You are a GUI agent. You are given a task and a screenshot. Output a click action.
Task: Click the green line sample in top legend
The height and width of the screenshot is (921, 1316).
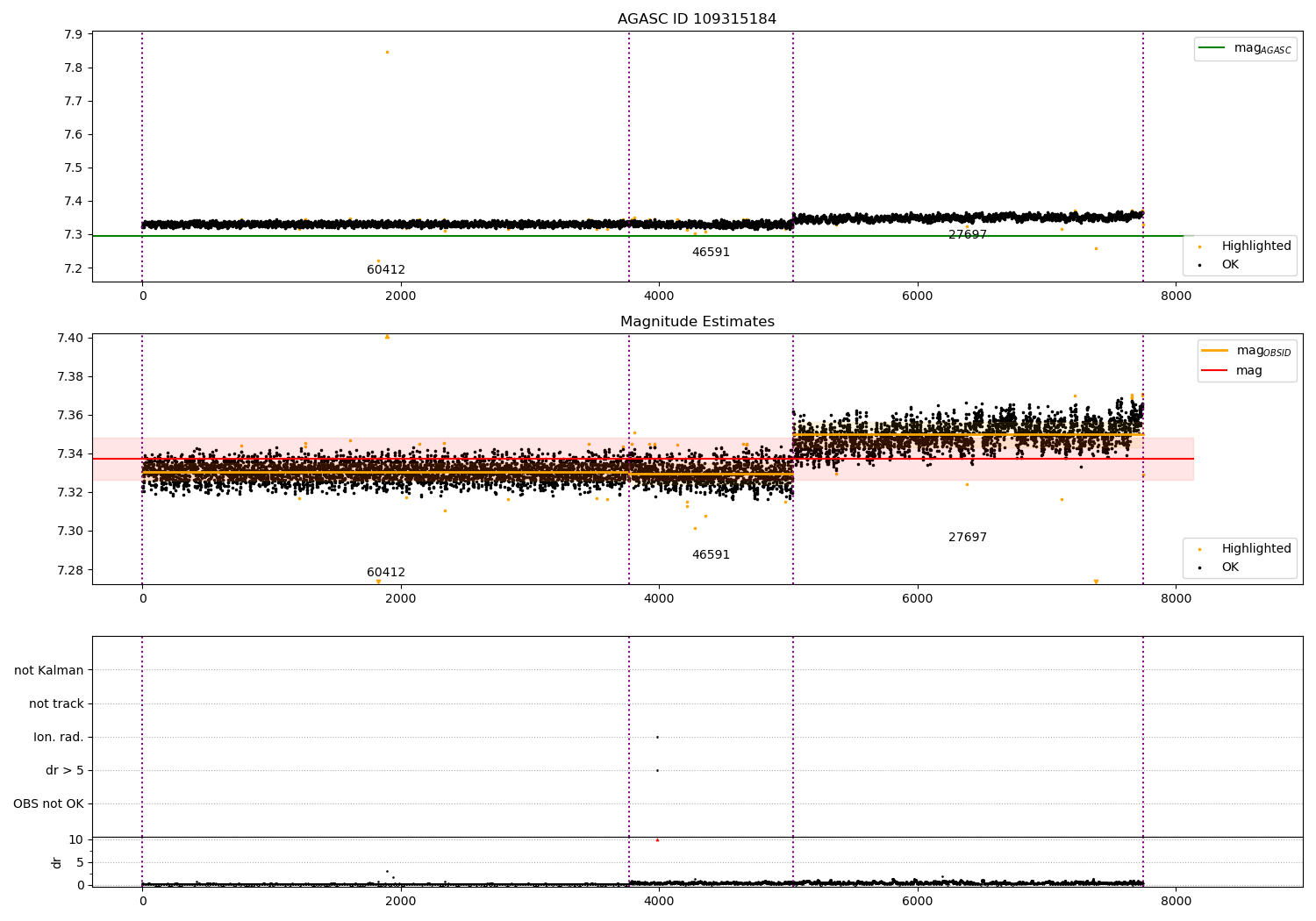(1212, 48)
